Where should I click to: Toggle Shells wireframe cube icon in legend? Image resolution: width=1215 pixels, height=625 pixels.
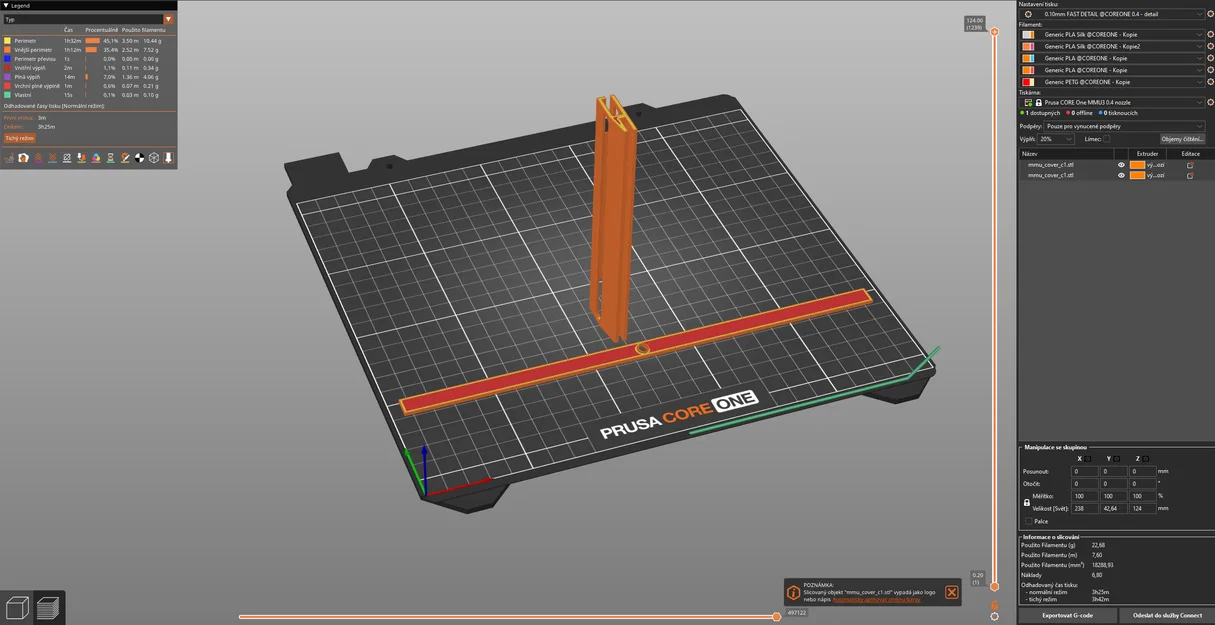click(154, 158)
